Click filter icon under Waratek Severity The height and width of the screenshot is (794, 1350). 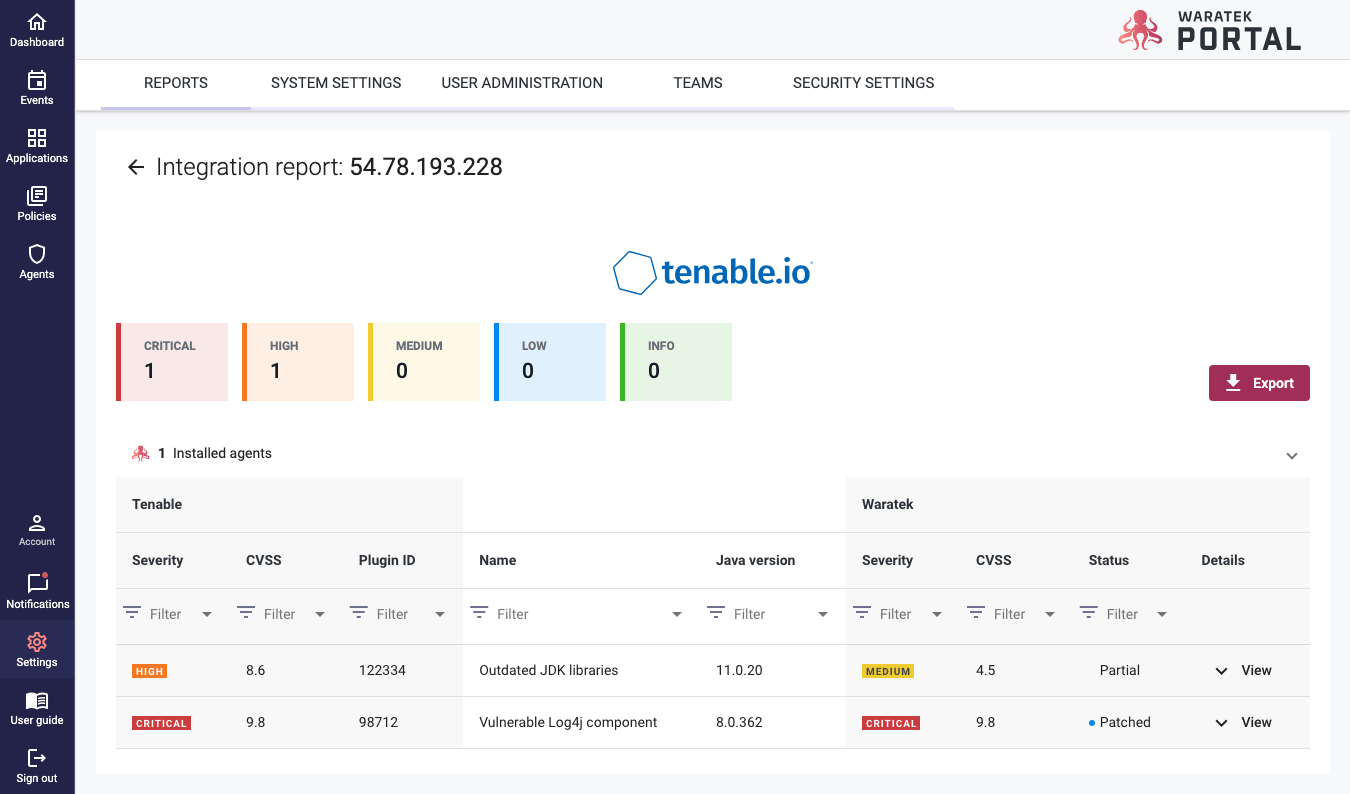pos(862,613)
